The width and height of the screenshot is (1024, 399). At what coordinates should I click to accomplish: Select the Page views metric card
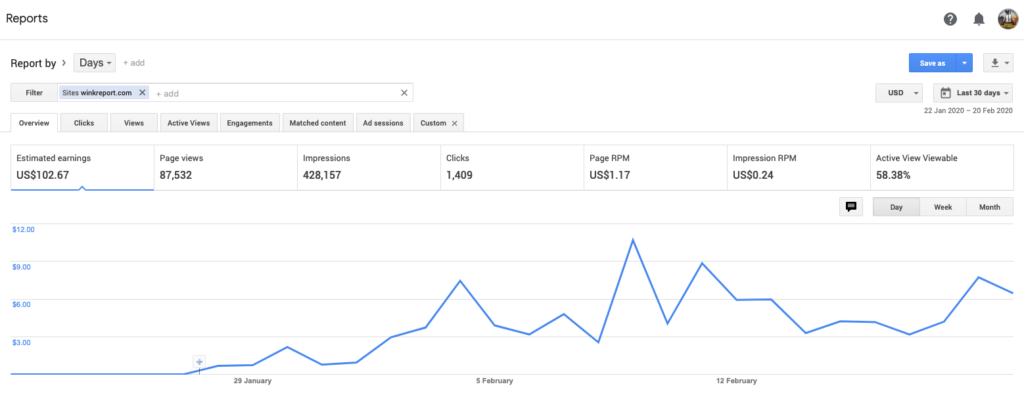pyautogui.click(x=226, y=167)
